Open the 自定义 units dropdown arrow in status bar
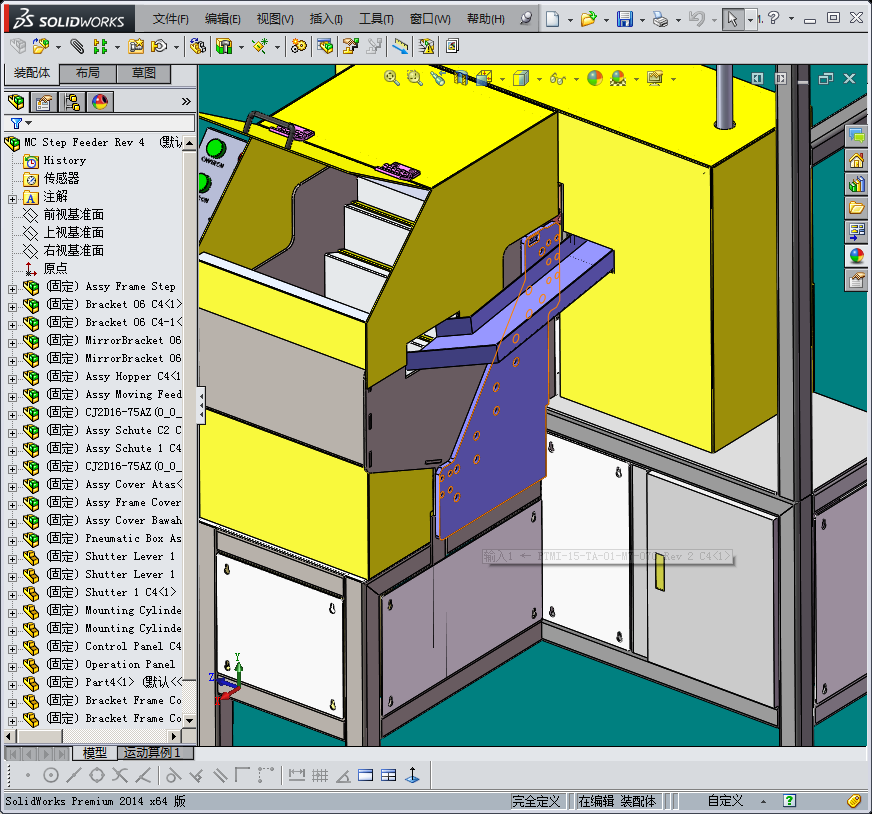This screenshot has width=872, height=814. [763, 801]
